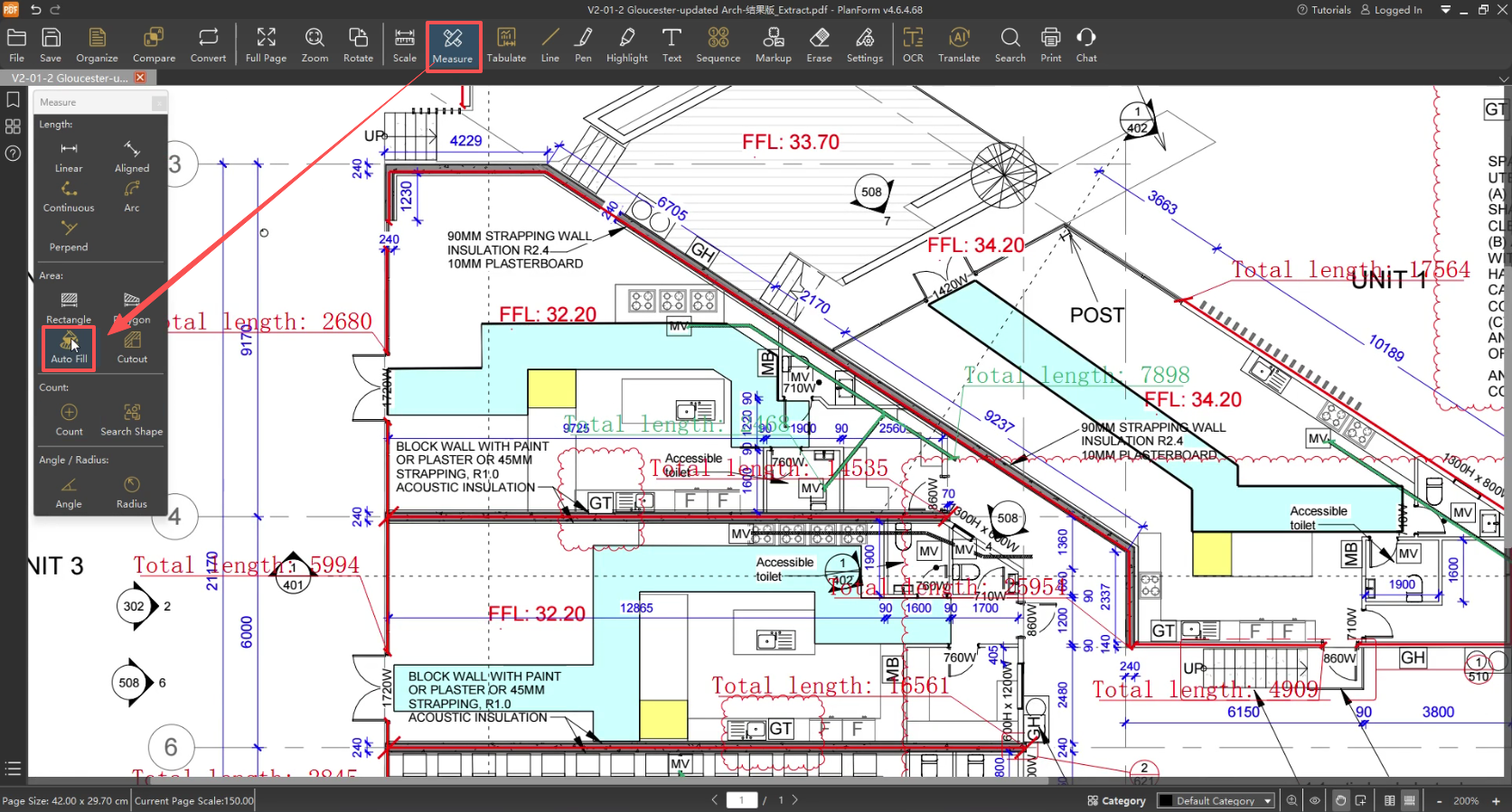Expand the hamburger list at bottom left
The width and height of the screenshot is (1512, 812).
(13, 769)
